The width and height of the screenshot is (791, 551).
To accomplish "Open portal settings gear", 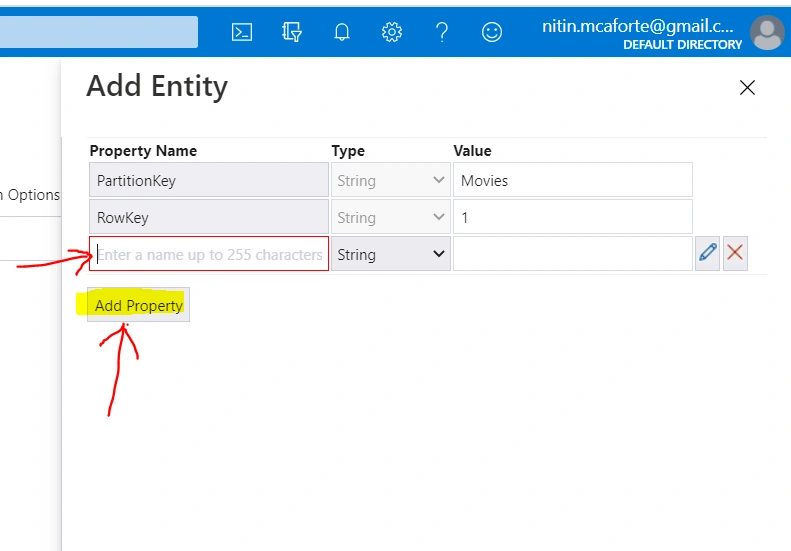I will click(x=391, y=32).
